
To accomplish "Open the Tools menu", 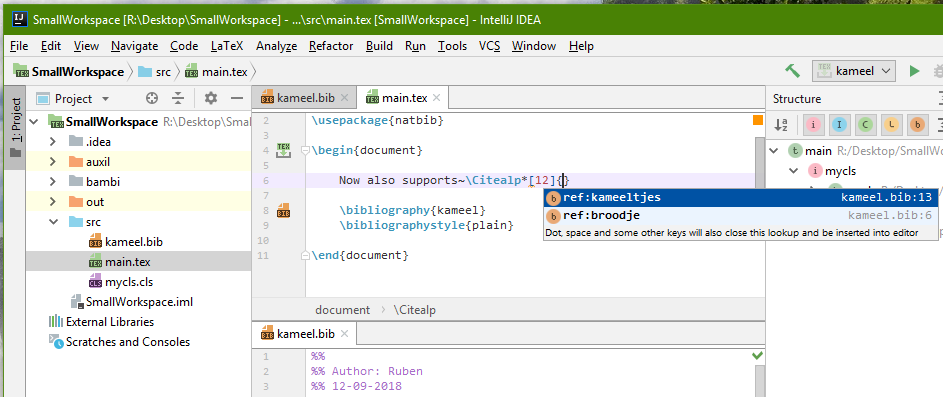I will [452, 46].
